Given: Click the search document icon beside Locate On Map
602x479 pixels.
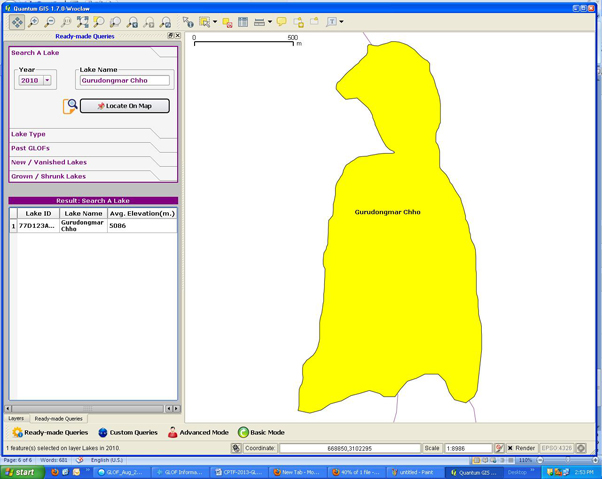Looking at the screenshot, I should [70, 106].
